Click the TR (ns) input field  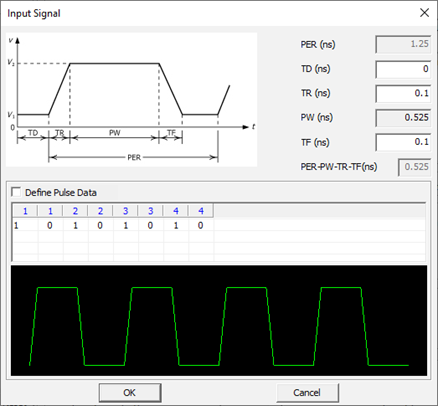[403, 93]
